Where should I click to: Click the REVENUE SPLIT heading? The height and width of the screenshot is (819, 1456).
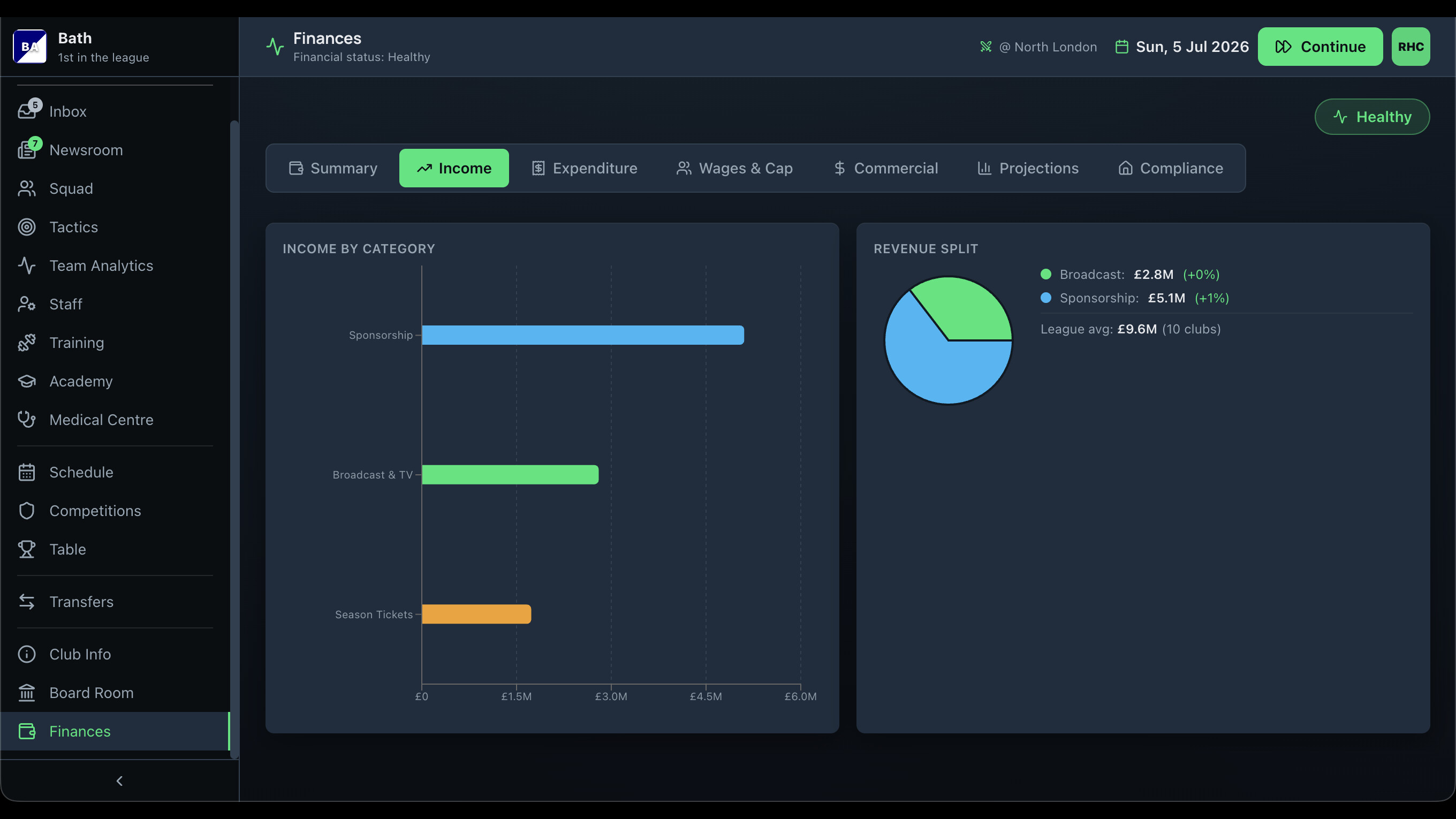926,249
